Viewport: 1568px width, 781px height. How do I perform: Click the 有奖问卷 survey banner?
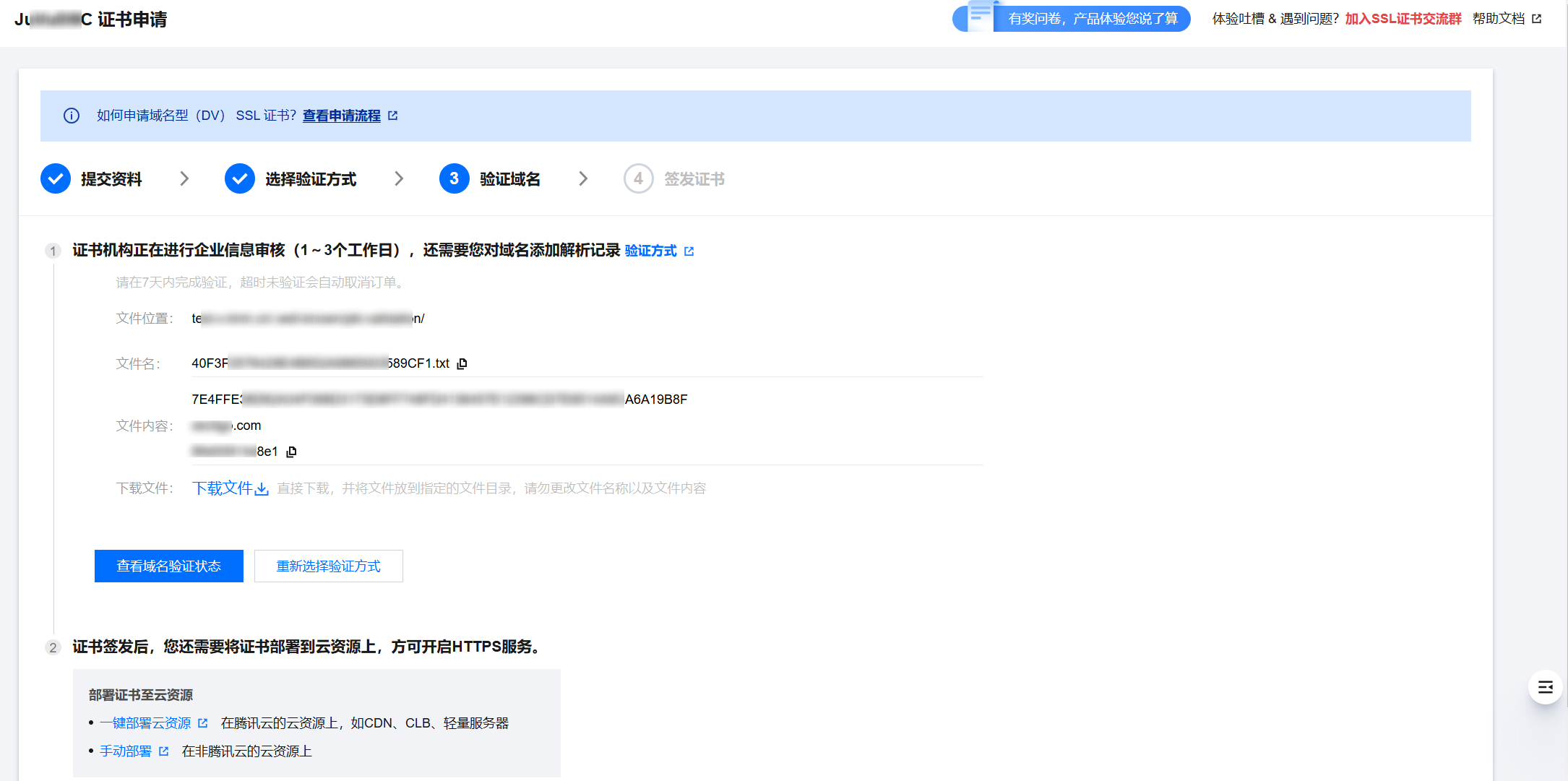[x=1093, y=19]
